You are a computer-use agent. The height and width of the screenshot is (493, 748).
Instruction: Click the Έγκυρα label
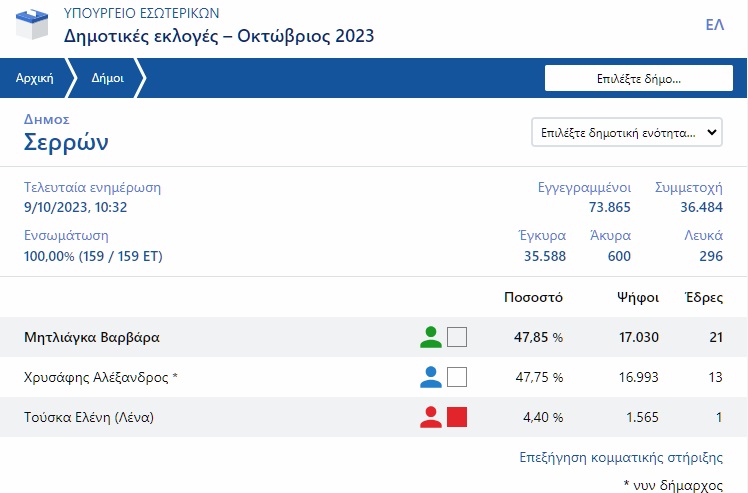542,235
